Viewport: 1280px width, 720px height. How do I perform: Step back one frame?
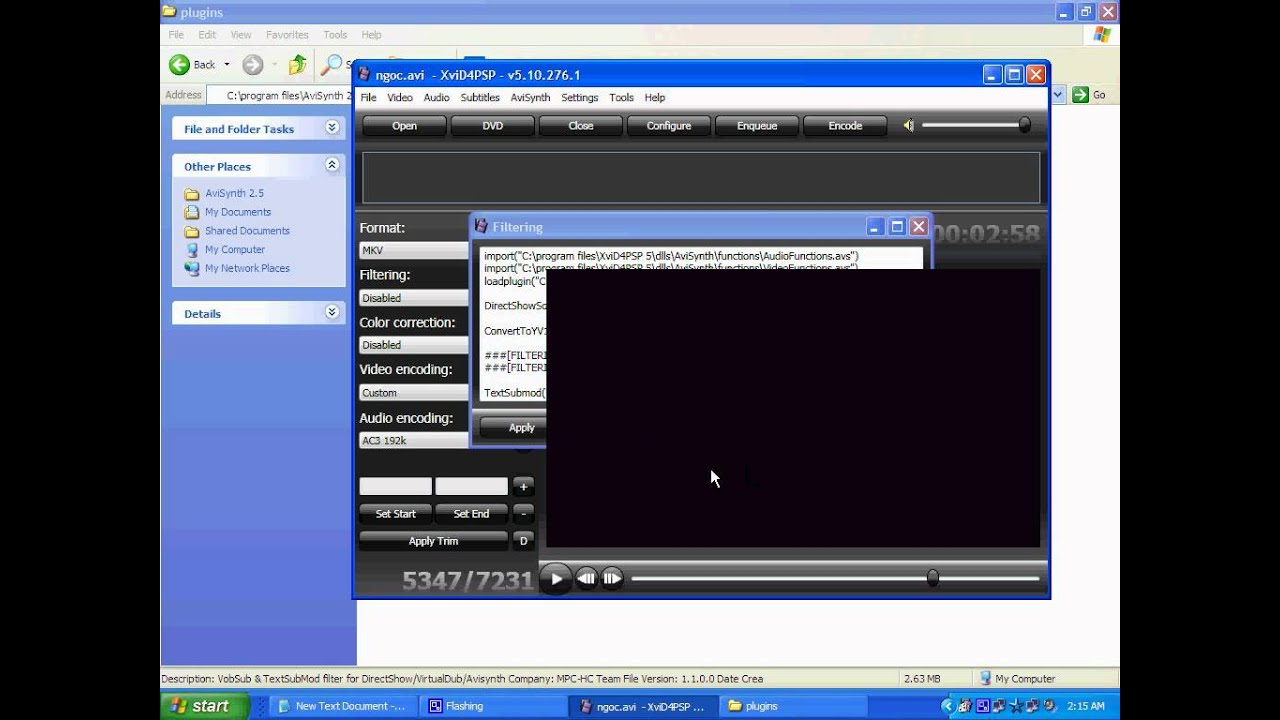tap(586, 578)
